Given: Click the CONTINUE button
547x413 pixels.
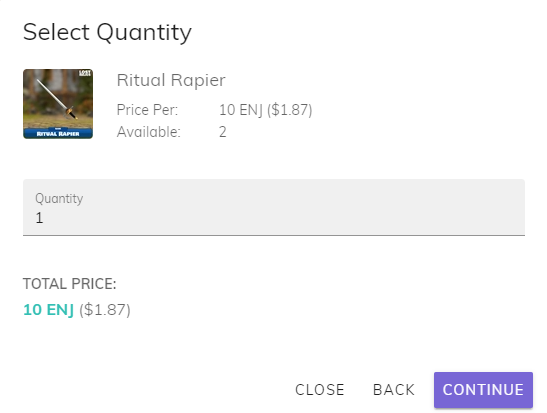Looking at the screenshot, I should pyautogui.click(x=483, y=390).
